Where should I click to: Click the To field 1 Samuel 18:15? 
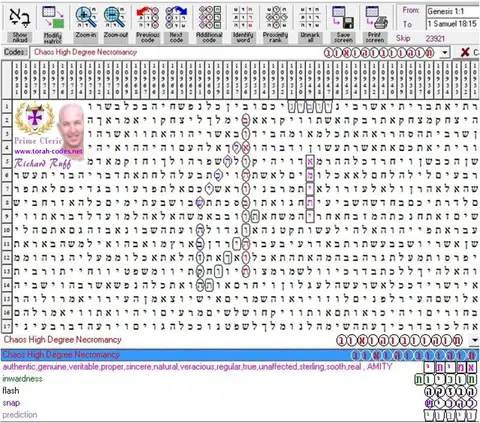click(453, 24)
